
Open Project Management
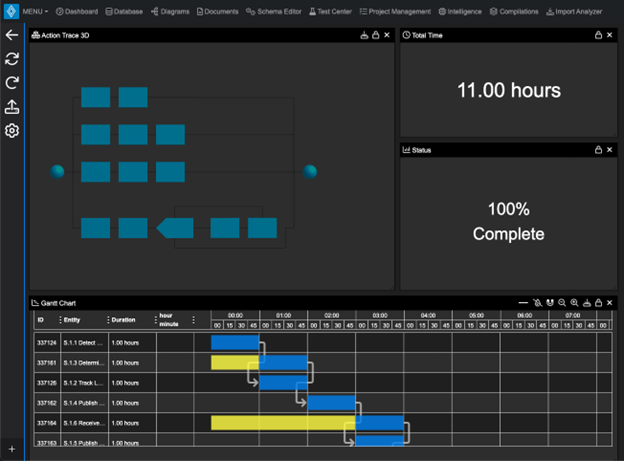point(395,12)
